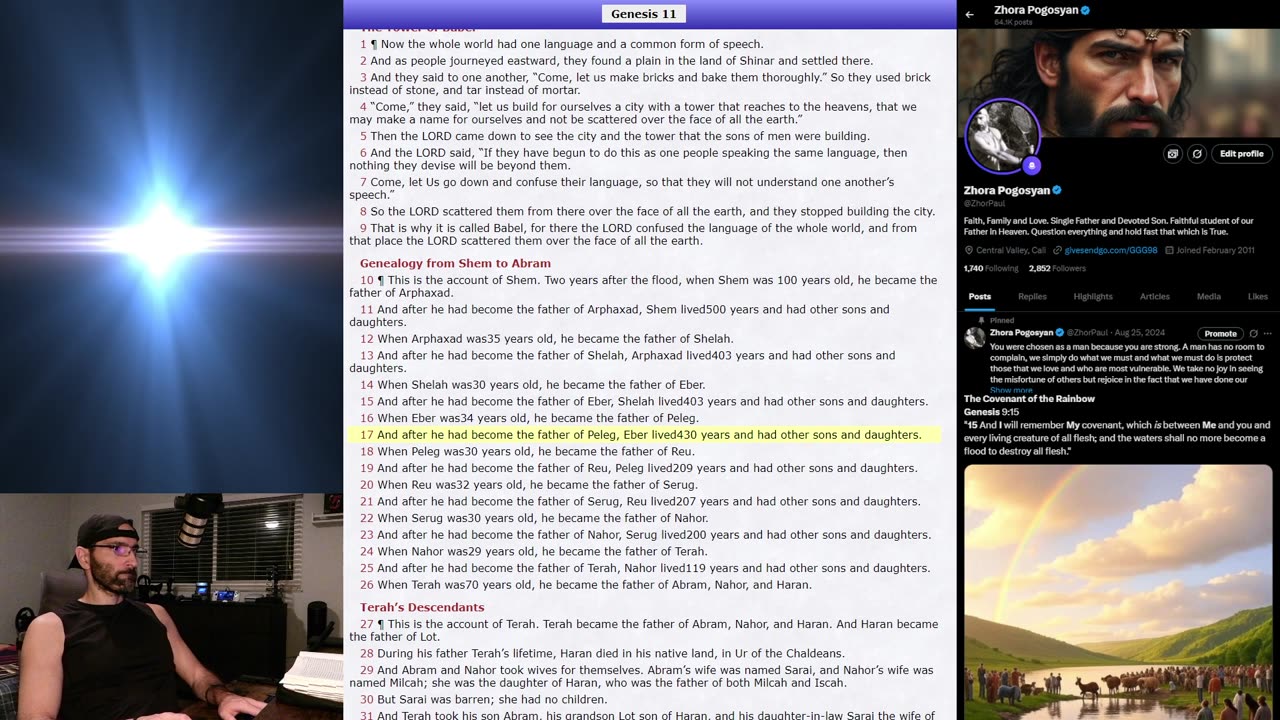
Task: Open the camera icon button beside Edit profile
Action: pos(1173,154)
